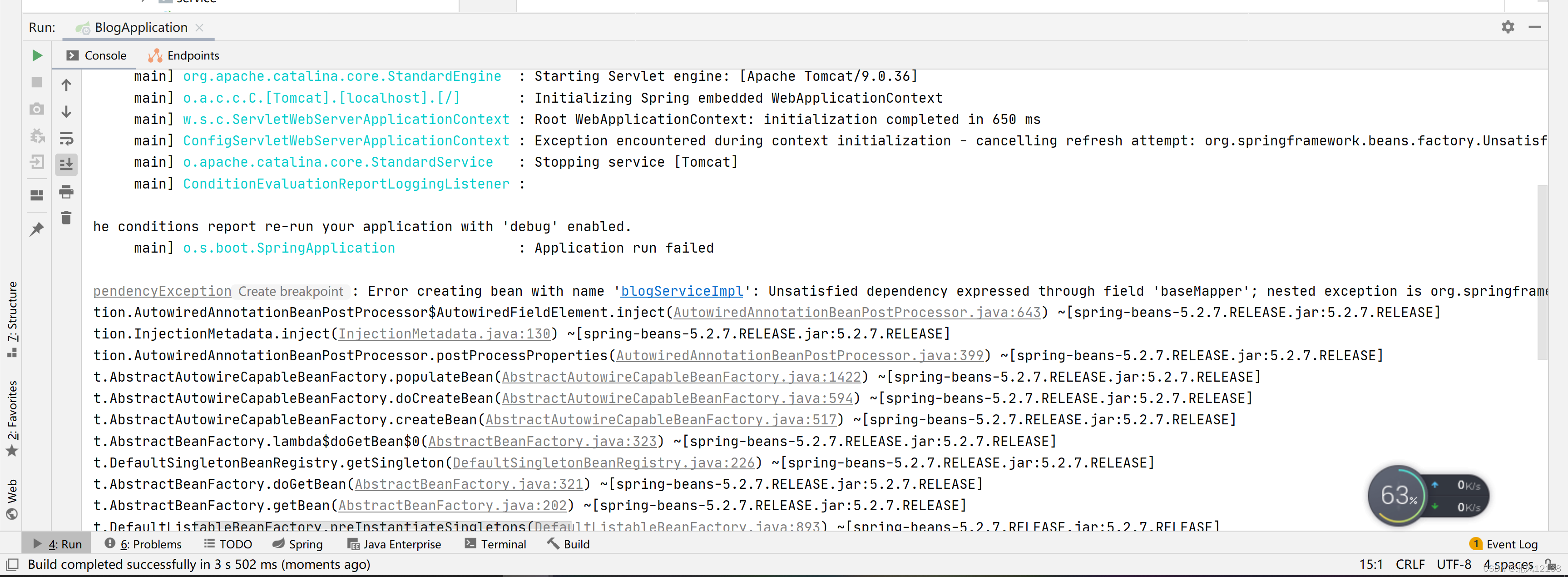Open DefaultSingletonBeanRegistry.java:226 link
This screenshot has height=577, width=1568.
click(x=603, y=463)
